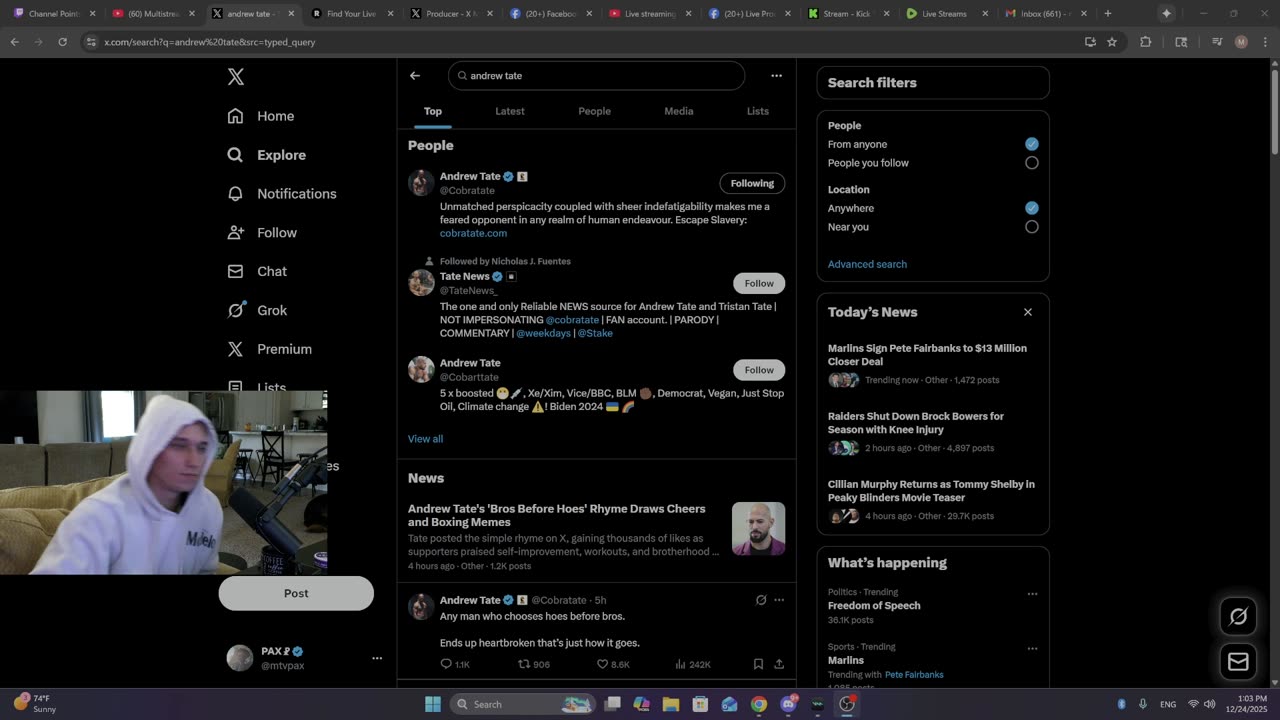Screen dimensions: 1280x720
Task: Go to Home in the X sidebar
Action: coord(261,116)
